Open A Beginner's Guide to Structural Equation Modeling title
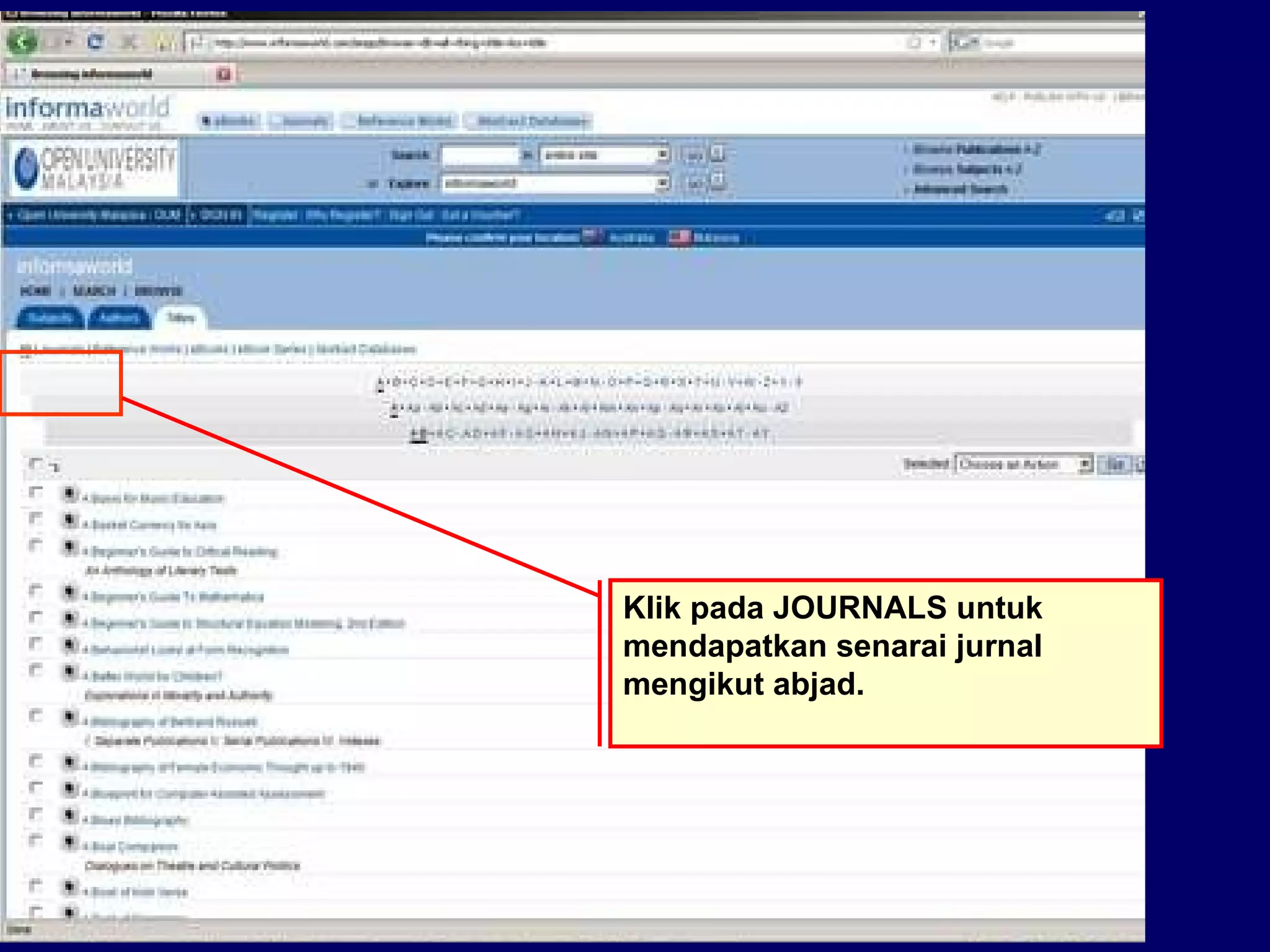This screenshot has width=1270, height=952. pyautogui.click(x=245, y=624)
